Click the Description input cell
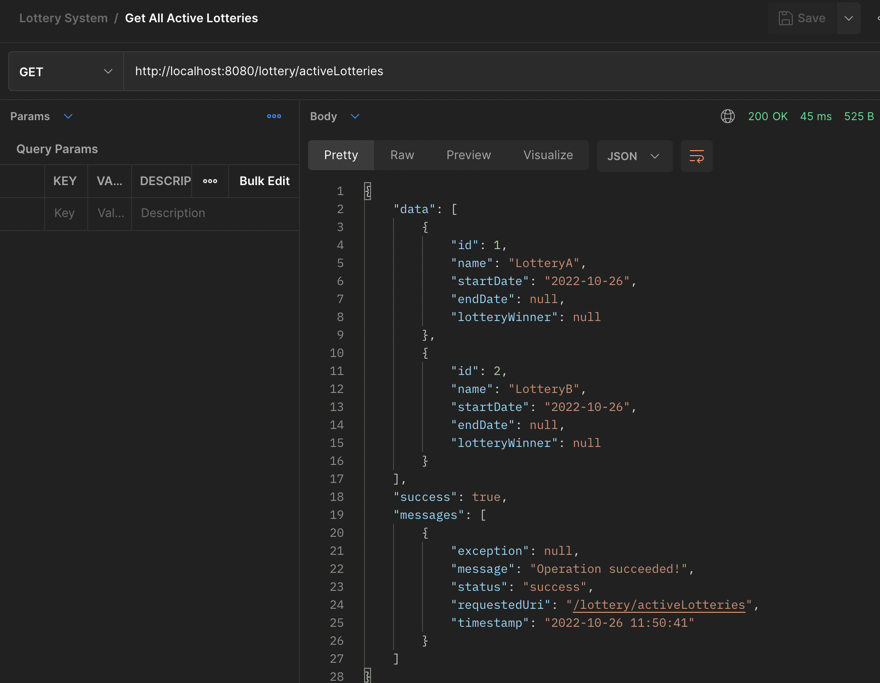 click(215, 213)
